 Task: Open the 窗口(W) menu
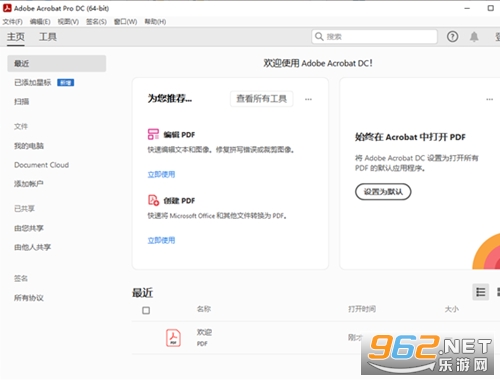(125, 22)
